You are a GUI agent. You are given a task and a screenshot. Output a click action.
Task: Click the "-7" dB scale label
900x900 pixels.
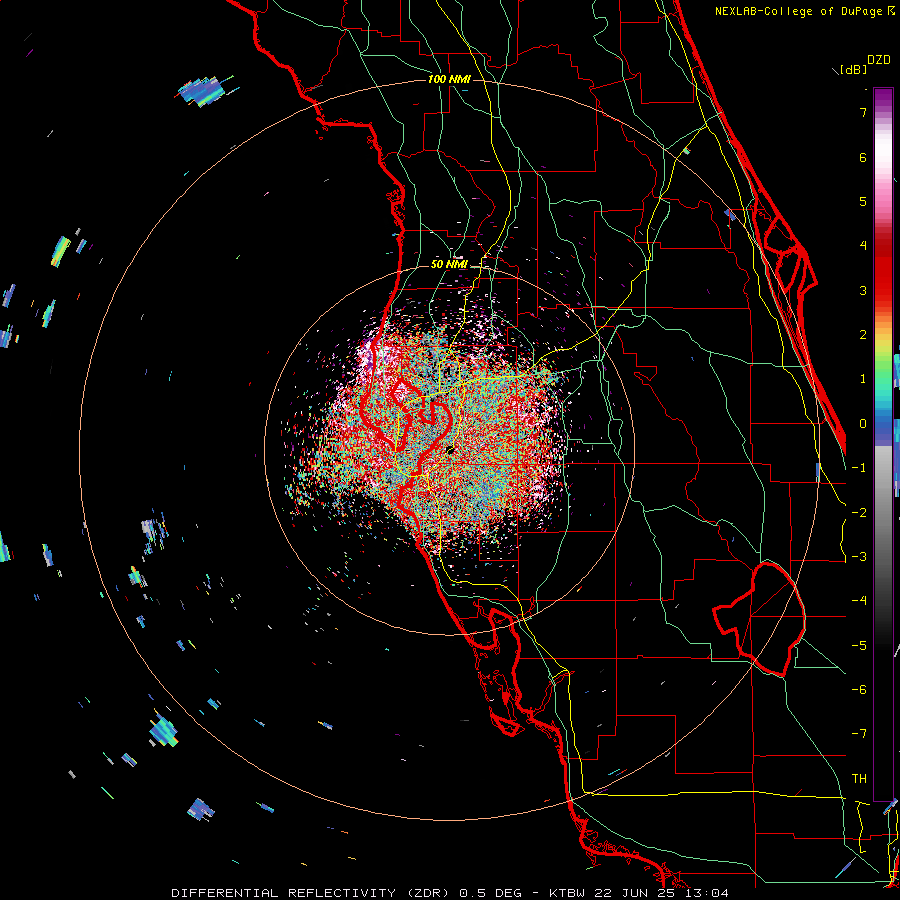coord(859,734)
